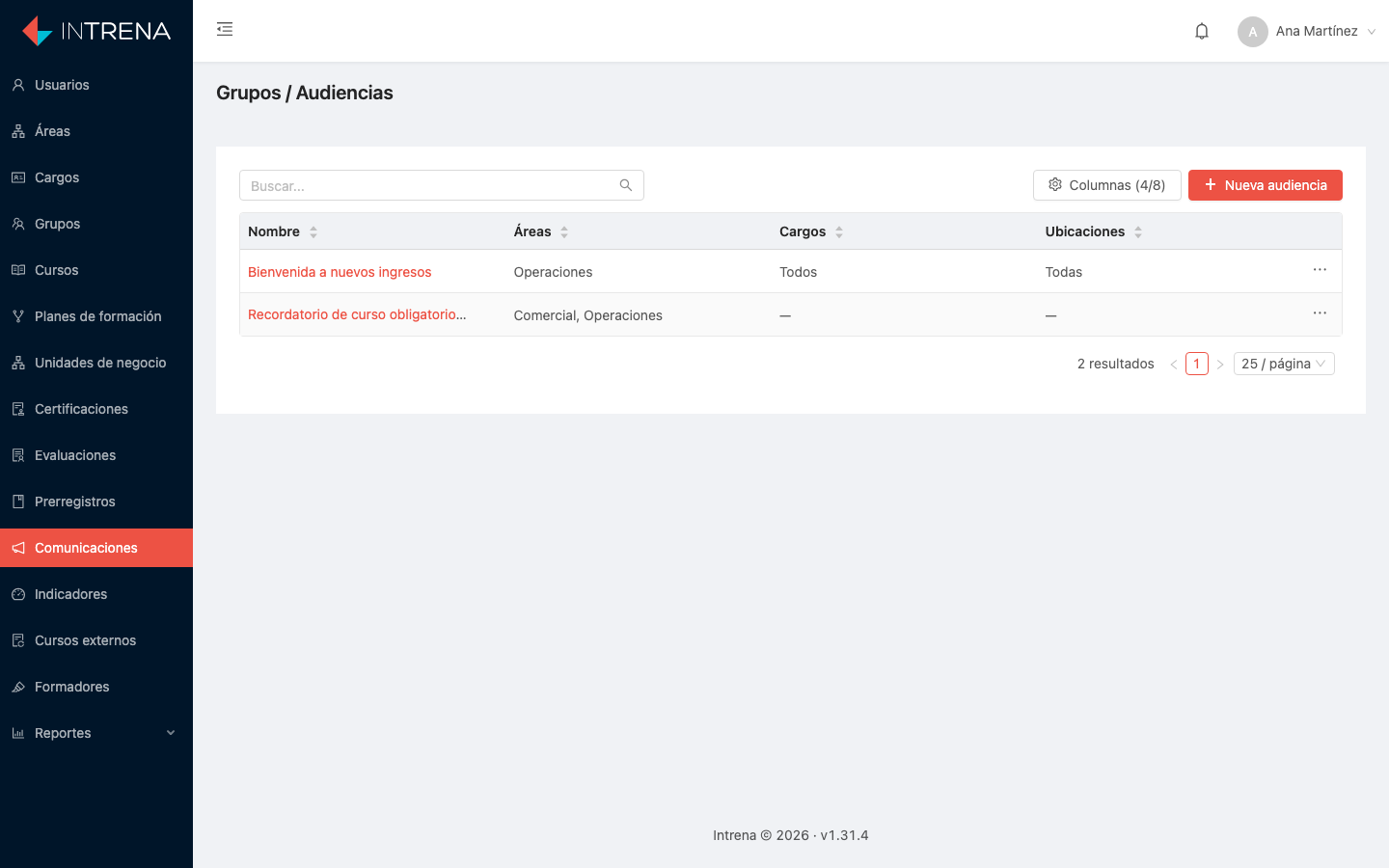The width and height of the screenshot is (1389, 868).
Task: Collapse the sidebar with the menu fold icon
Action: (225, 29)
